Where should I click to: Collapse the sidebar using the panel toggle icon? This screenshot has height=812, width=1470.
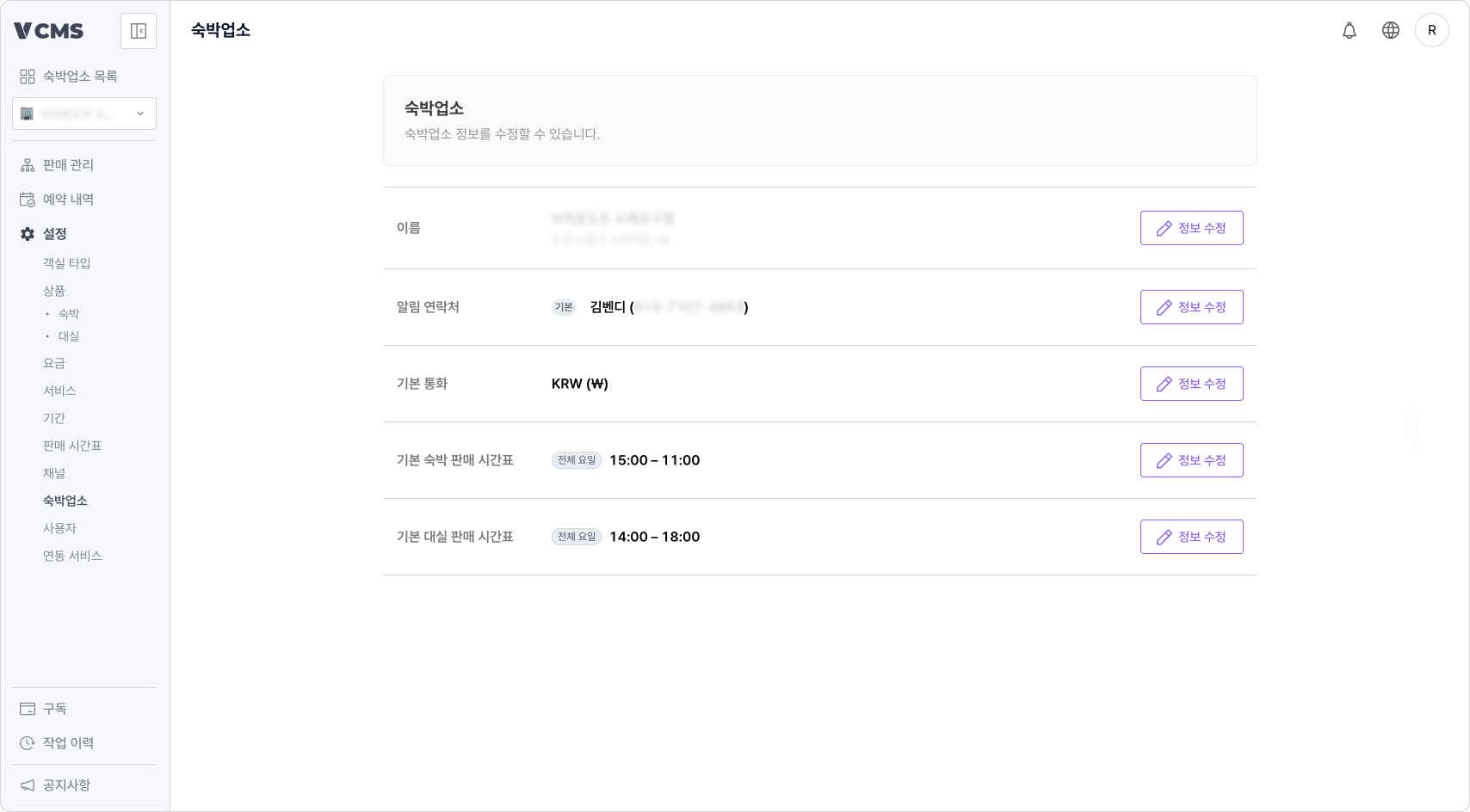pyautogui.click(x=138, y=31)
